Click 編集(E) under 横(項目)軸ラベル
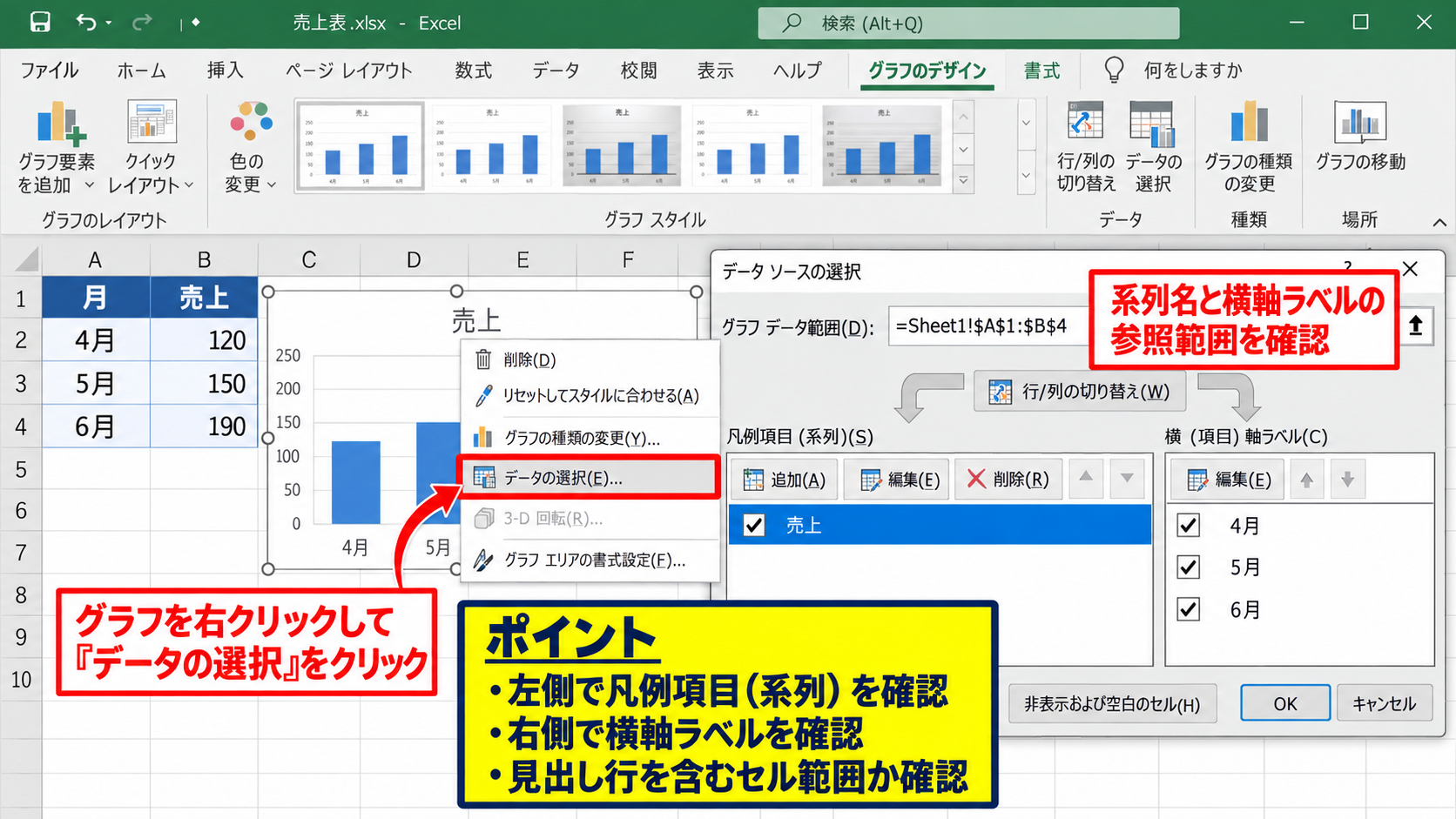The height and width of the screenshot is (819, 1456). (1227, 479)
